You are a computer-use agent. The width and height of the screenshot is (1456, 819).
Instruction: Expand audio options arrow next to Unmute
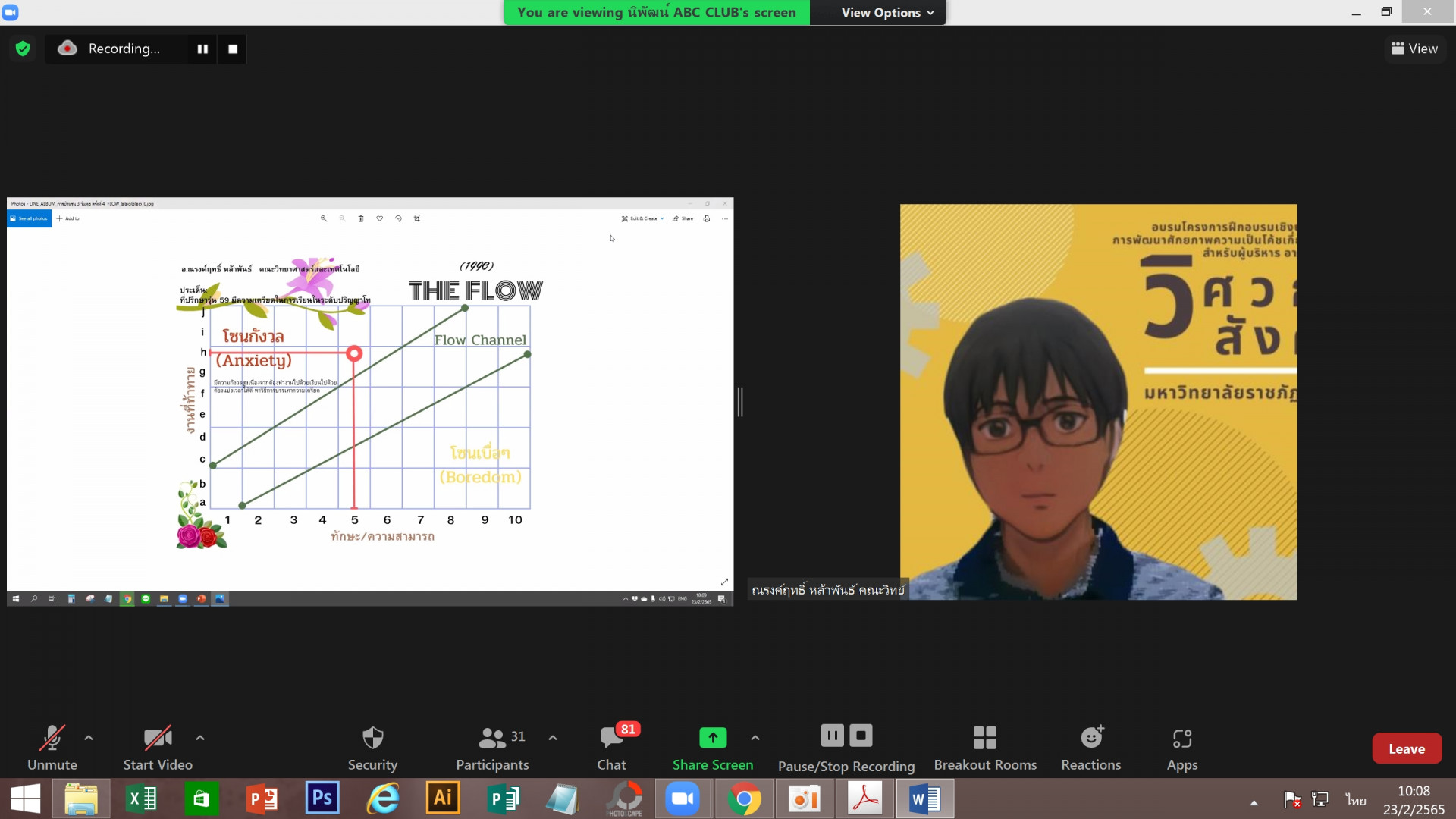pyautogui.click(x=89, y=737)
